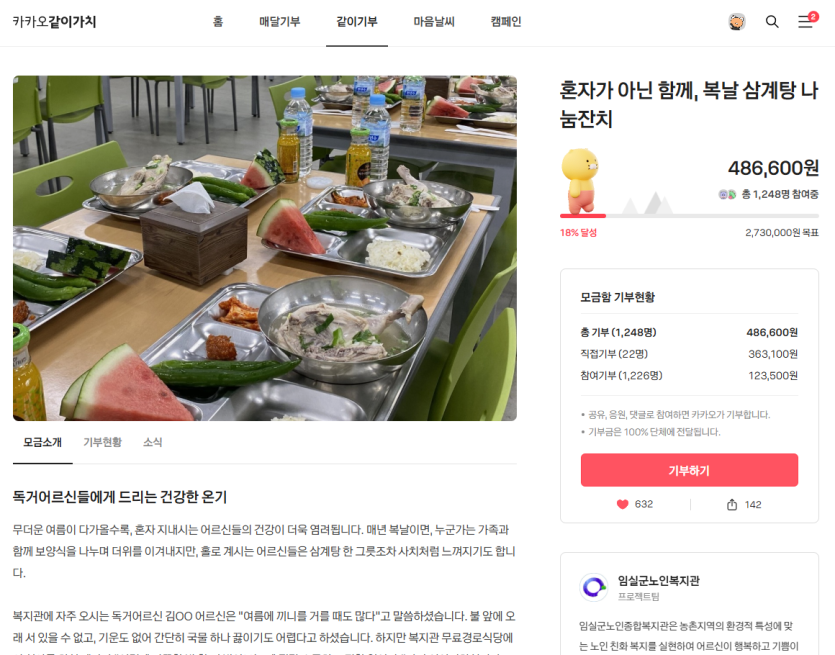Click the samgyetang meal photo
This screenshot has height=655, width=835.
click(x=265, y=248)
